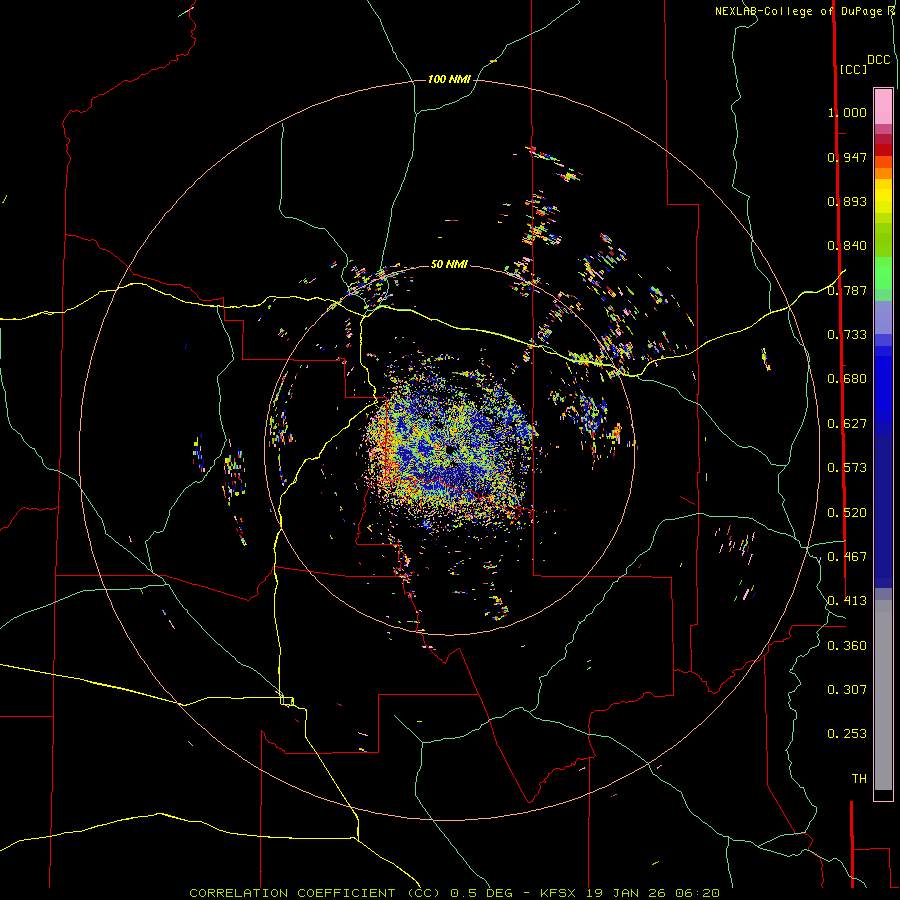Image resolution: width=900 pixels, height=900 pixels.
Task: Click the 0.413 scale value
Action: (847, 601)
